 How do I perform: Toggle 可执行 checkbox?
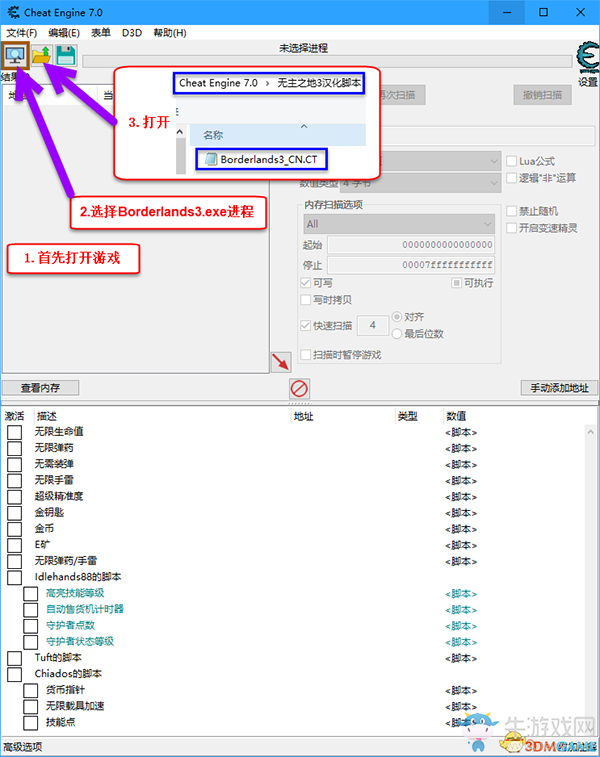coord(456,283)
